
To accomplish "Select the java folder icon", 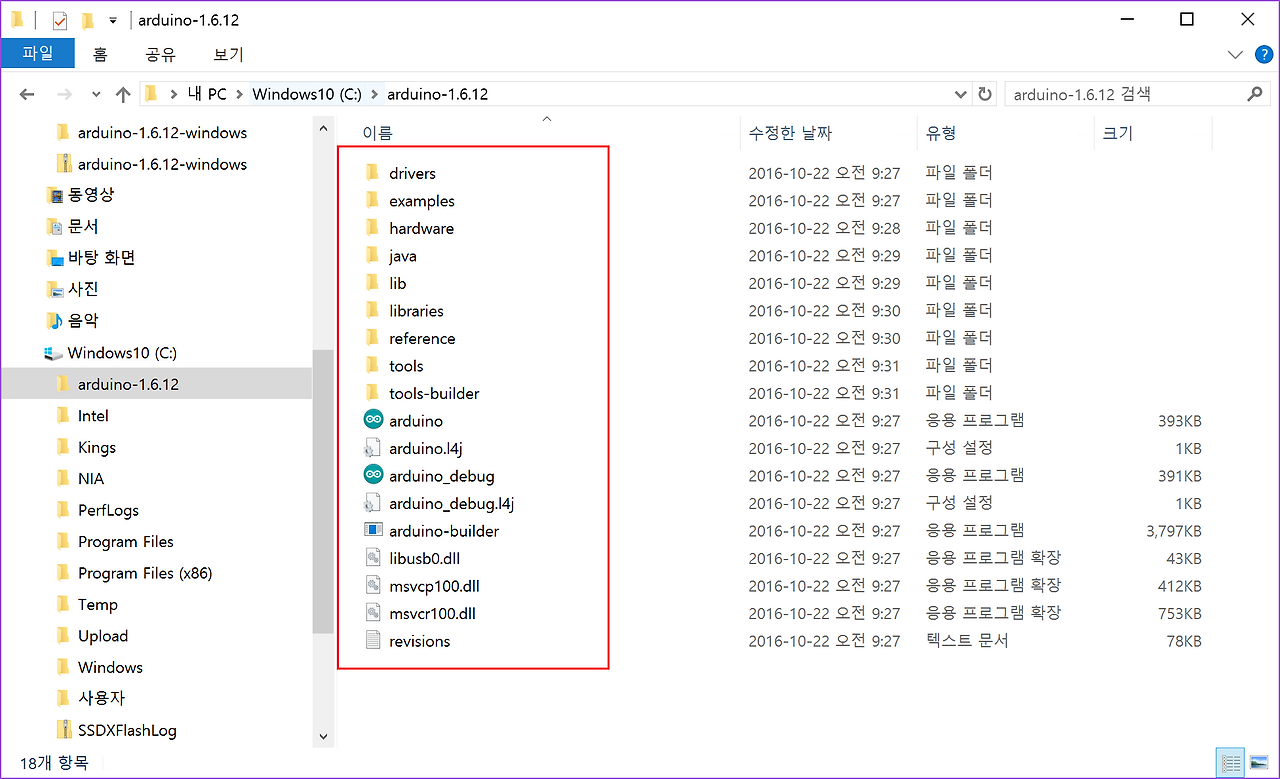I will pos(372,256).
